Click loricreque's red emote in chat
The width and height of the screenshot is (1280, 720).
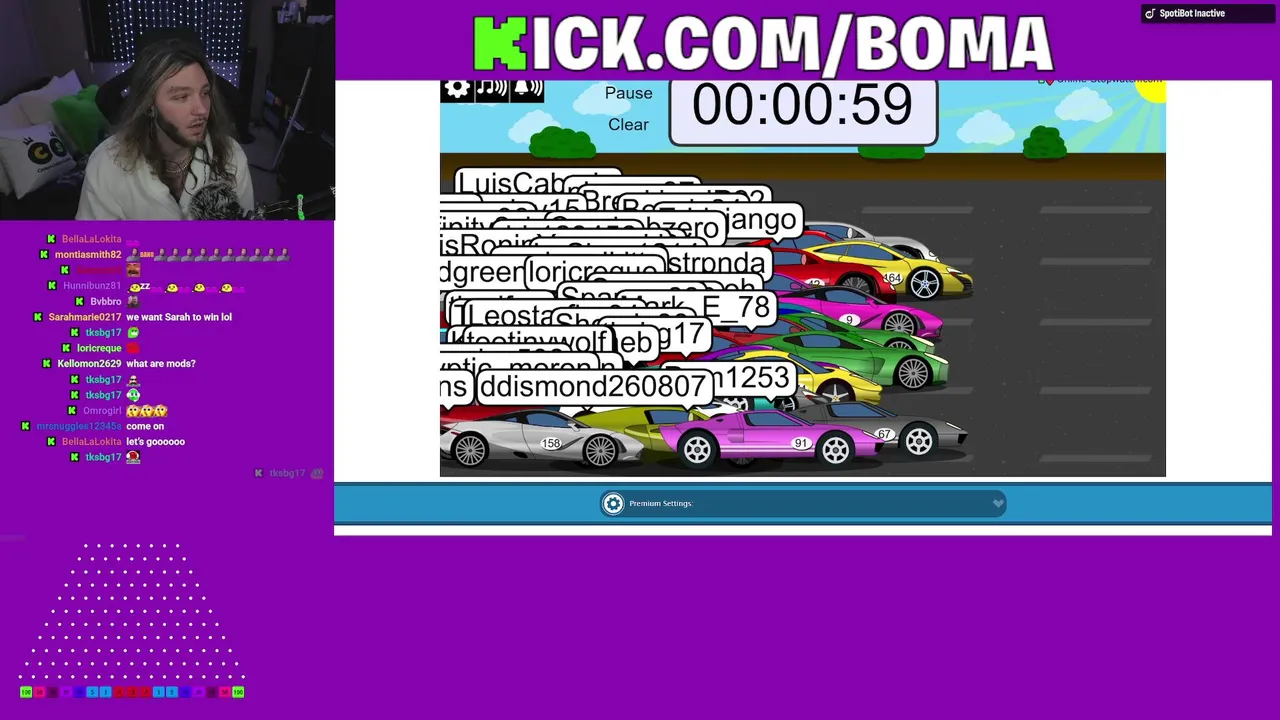[x=133, y=348]
